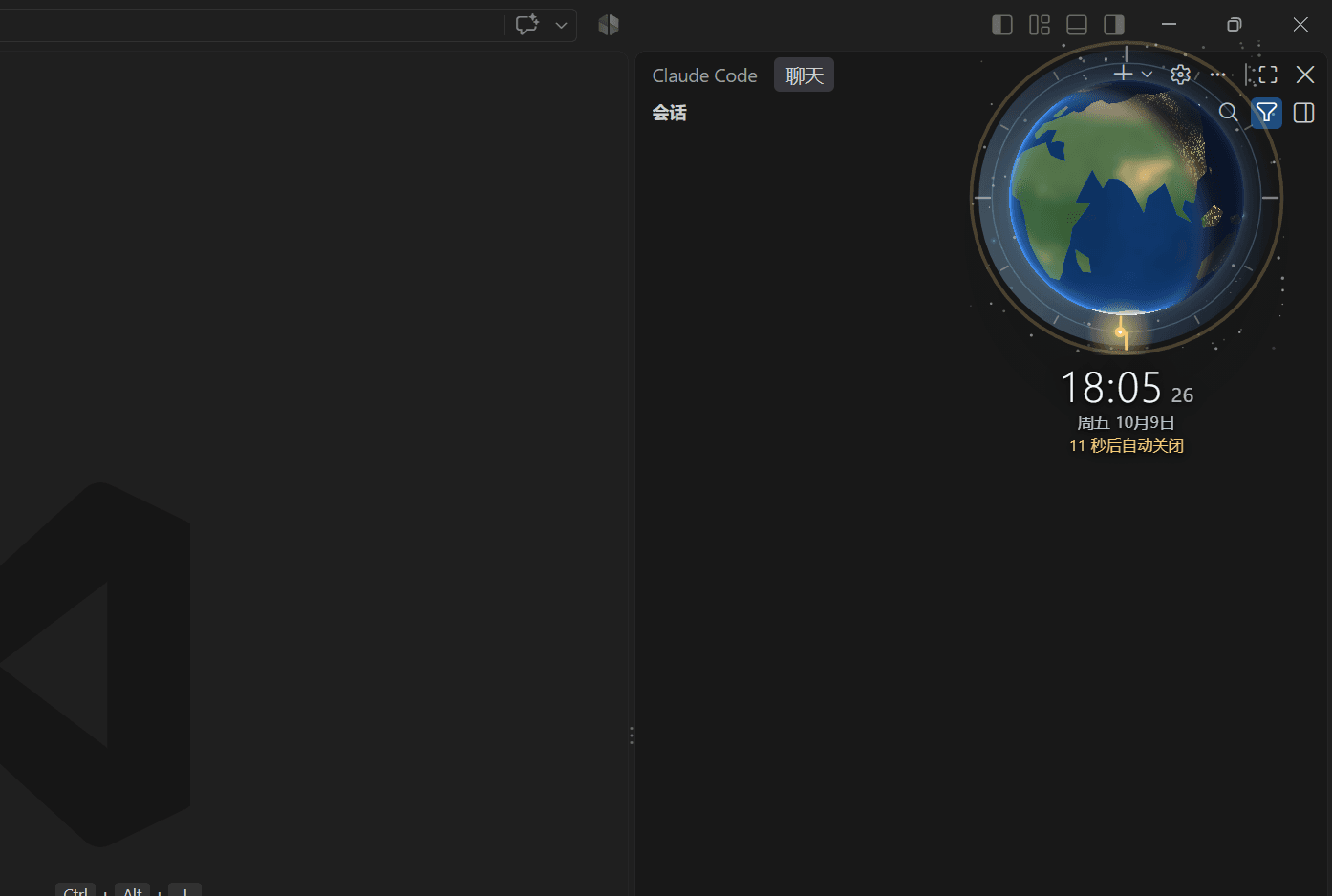Open the chat sparkle icon in title bar

click(526, 25)
